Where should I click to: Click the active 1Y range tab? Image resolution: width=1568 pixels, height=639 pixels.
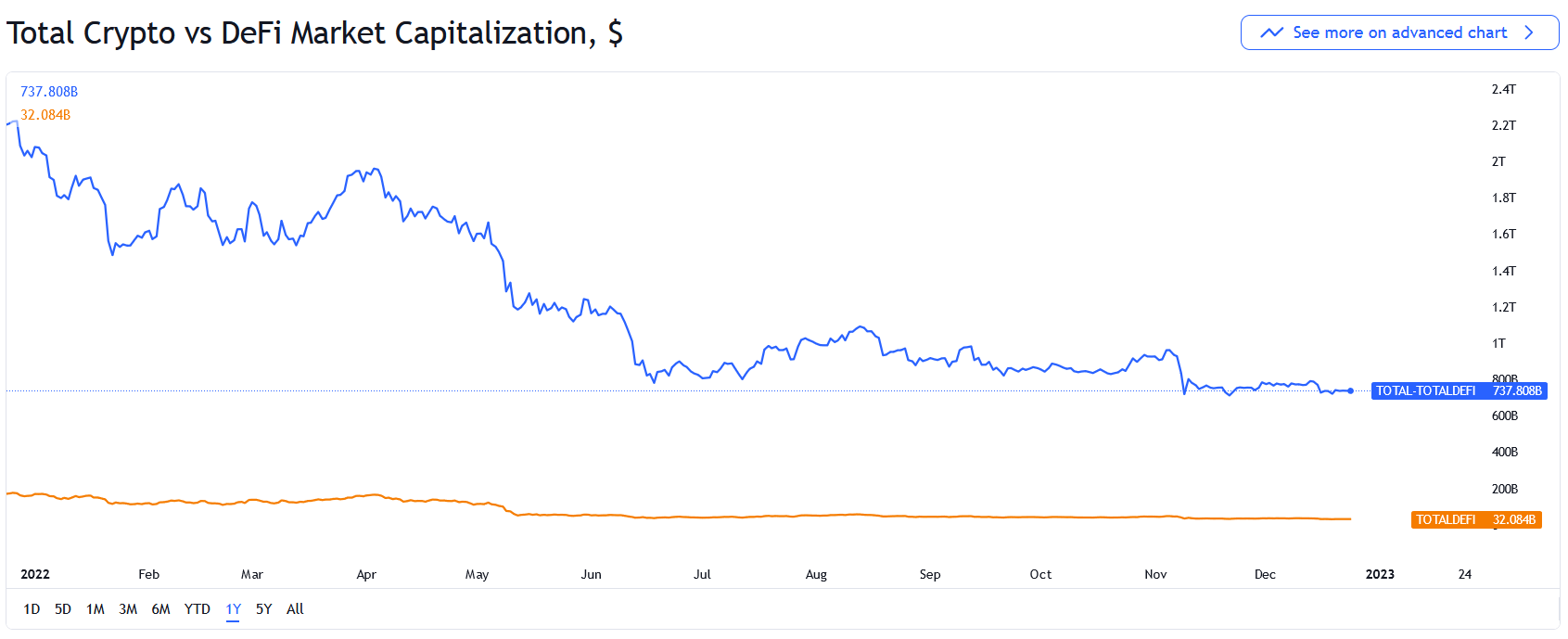(x=233, y=609)
